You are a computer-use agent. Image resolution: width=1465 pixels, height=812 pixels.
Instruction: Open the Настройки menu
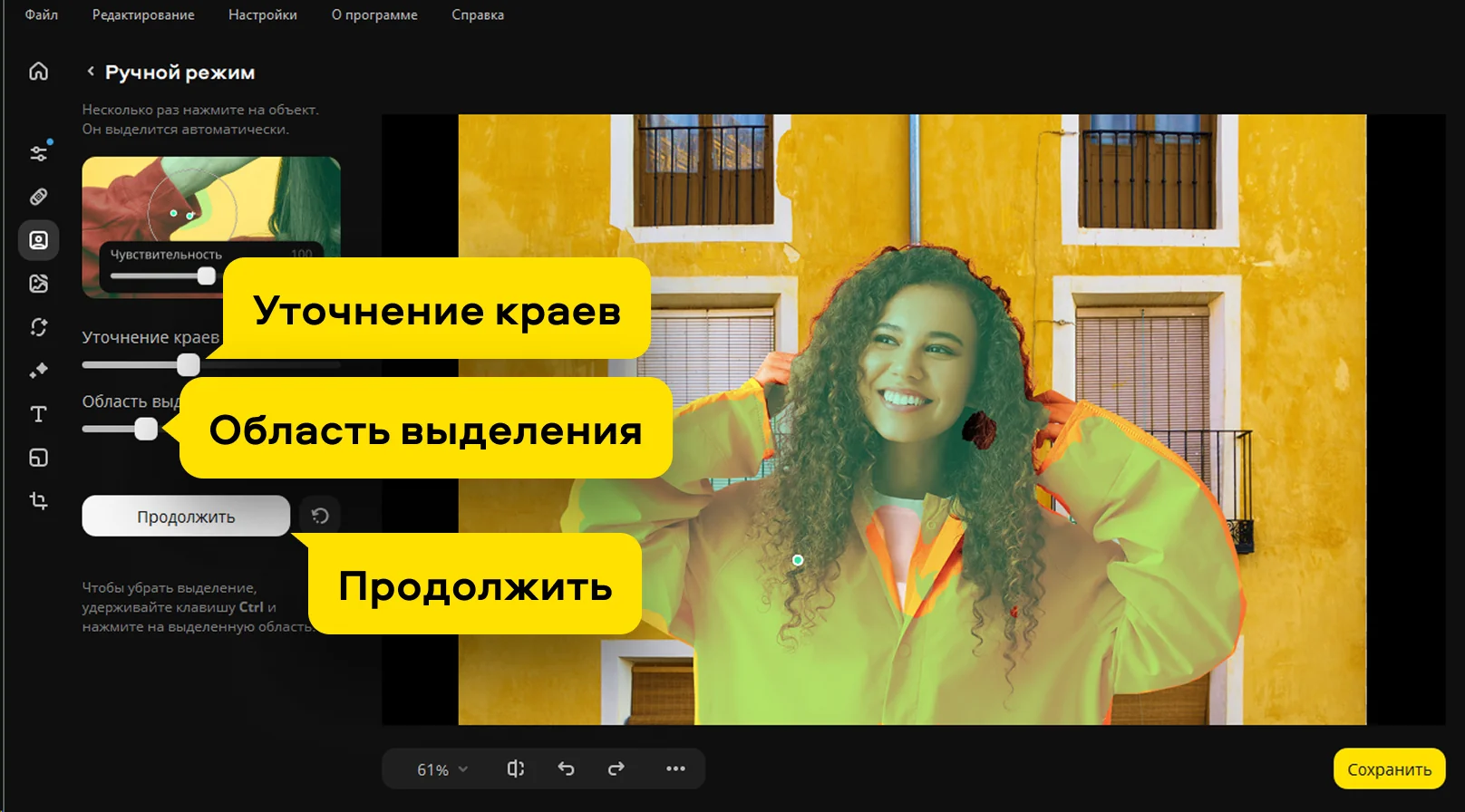(x=262, y=15)
